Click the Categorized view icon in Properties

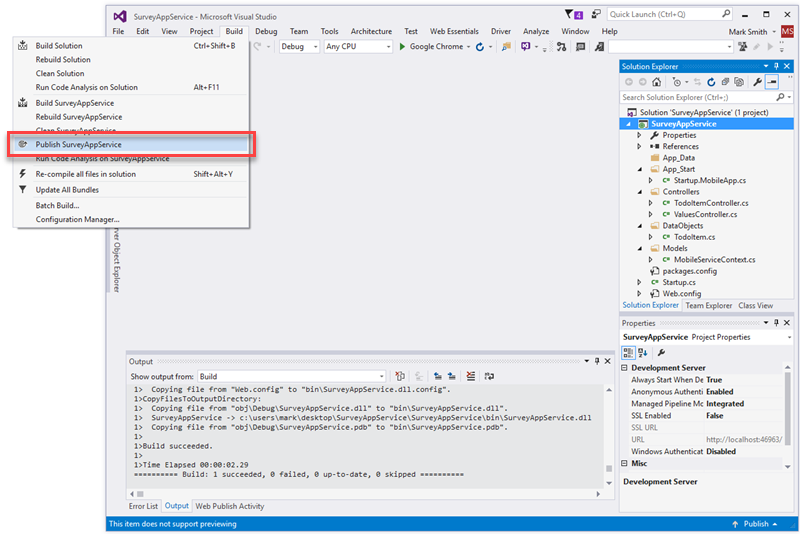[628, 352]
